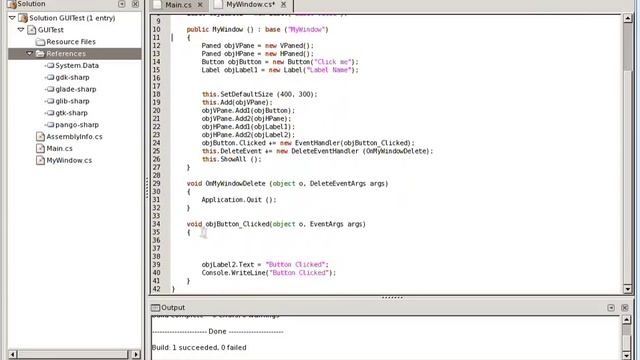
Task: Click the pango-sharp reference icon
Action: coord(50,124)
